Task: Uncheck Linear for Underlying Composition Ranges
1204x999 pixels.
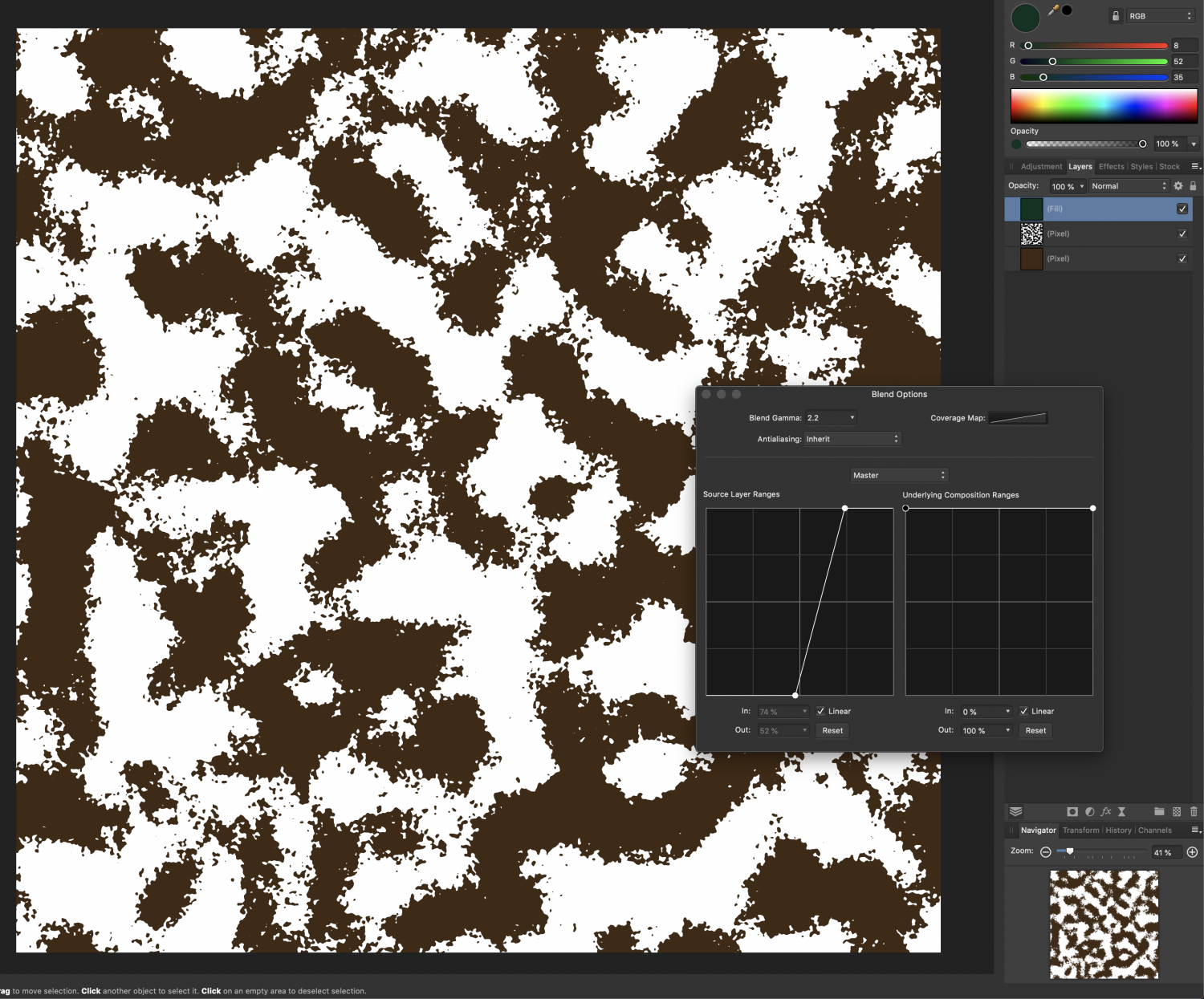Action: pos(1024,711)
